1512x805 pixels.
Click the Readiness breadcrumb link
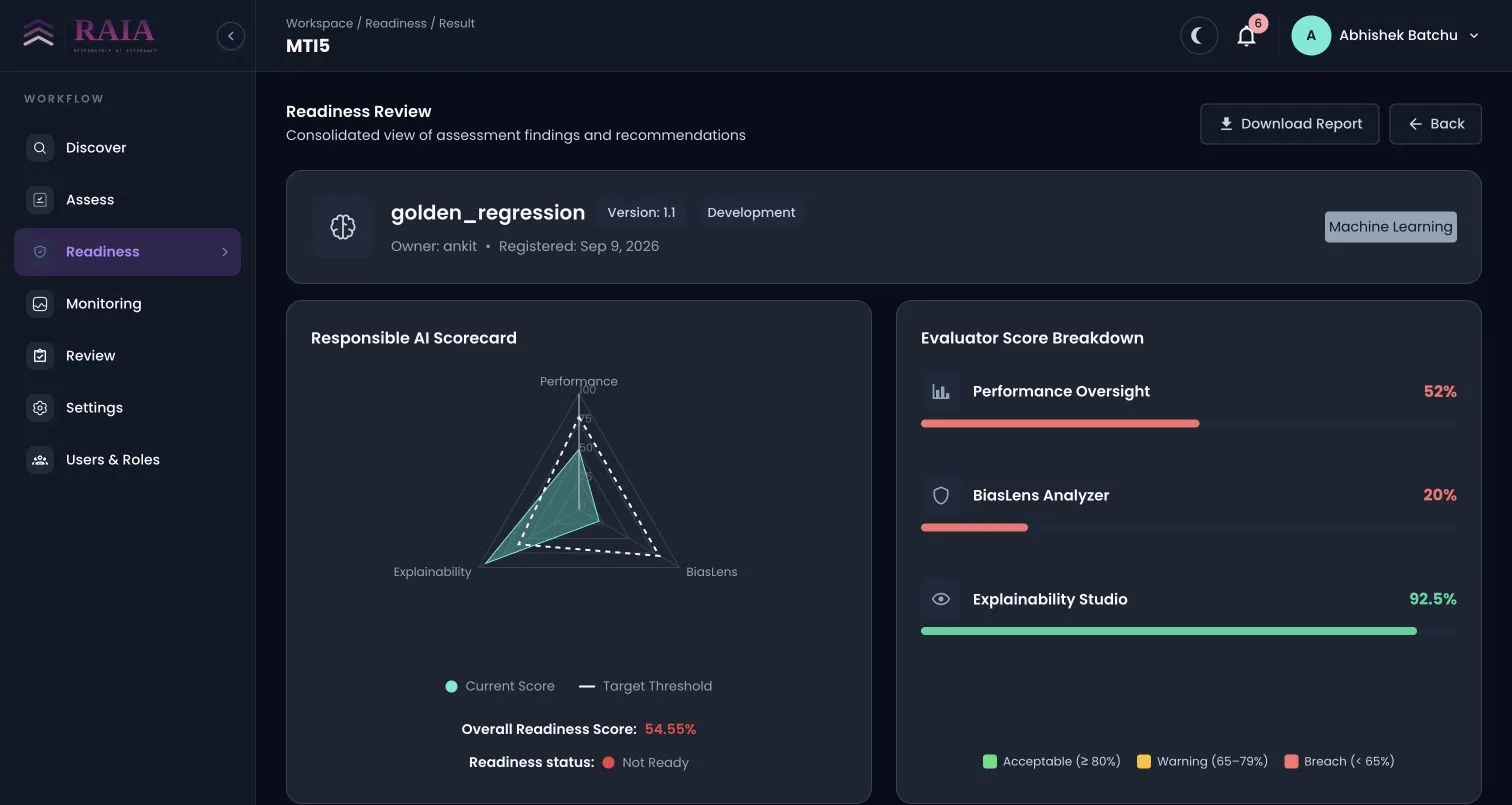[396, 23]
